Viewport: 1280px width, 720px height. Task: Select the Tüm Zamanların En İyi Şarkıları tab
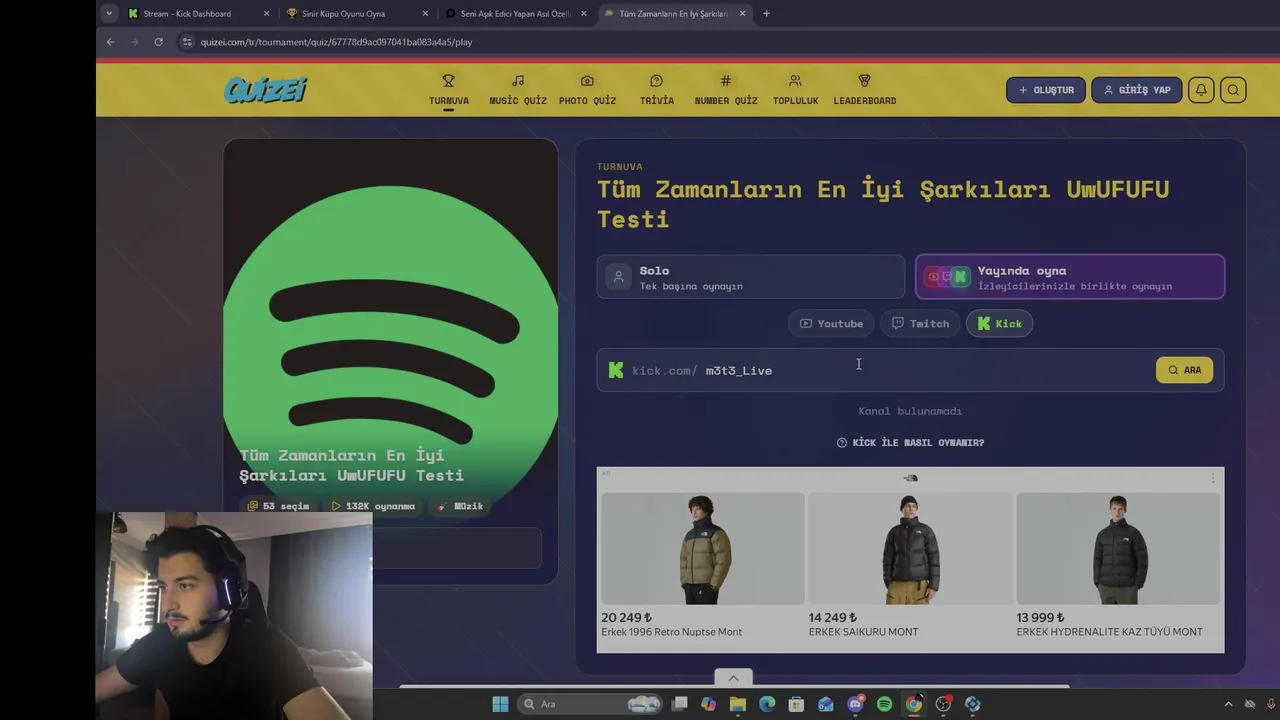click(x=672, y=14)
